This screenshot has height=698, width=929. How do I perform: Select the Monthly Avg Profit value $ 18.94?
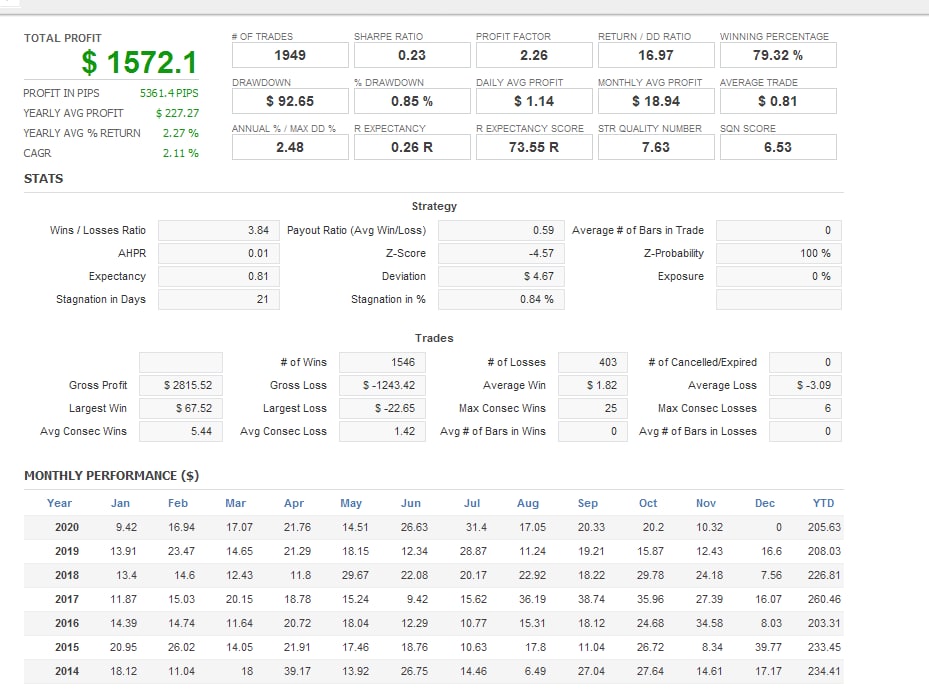click(656, 101)
